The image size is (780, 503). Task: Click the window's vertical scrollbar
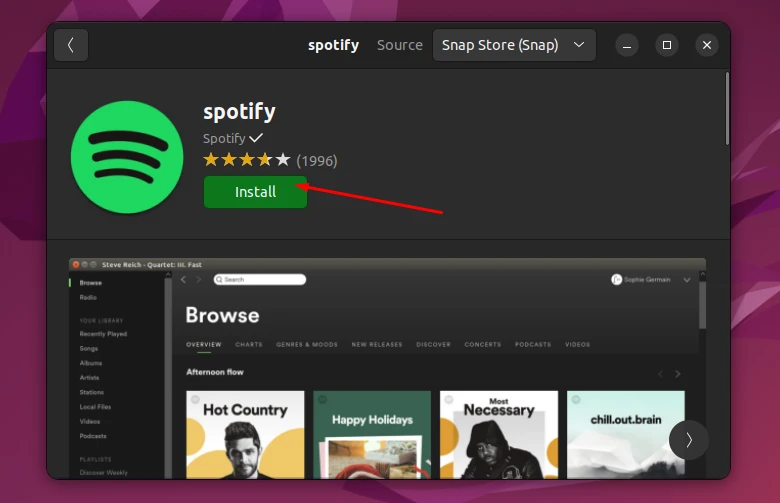tap(727, 109)
